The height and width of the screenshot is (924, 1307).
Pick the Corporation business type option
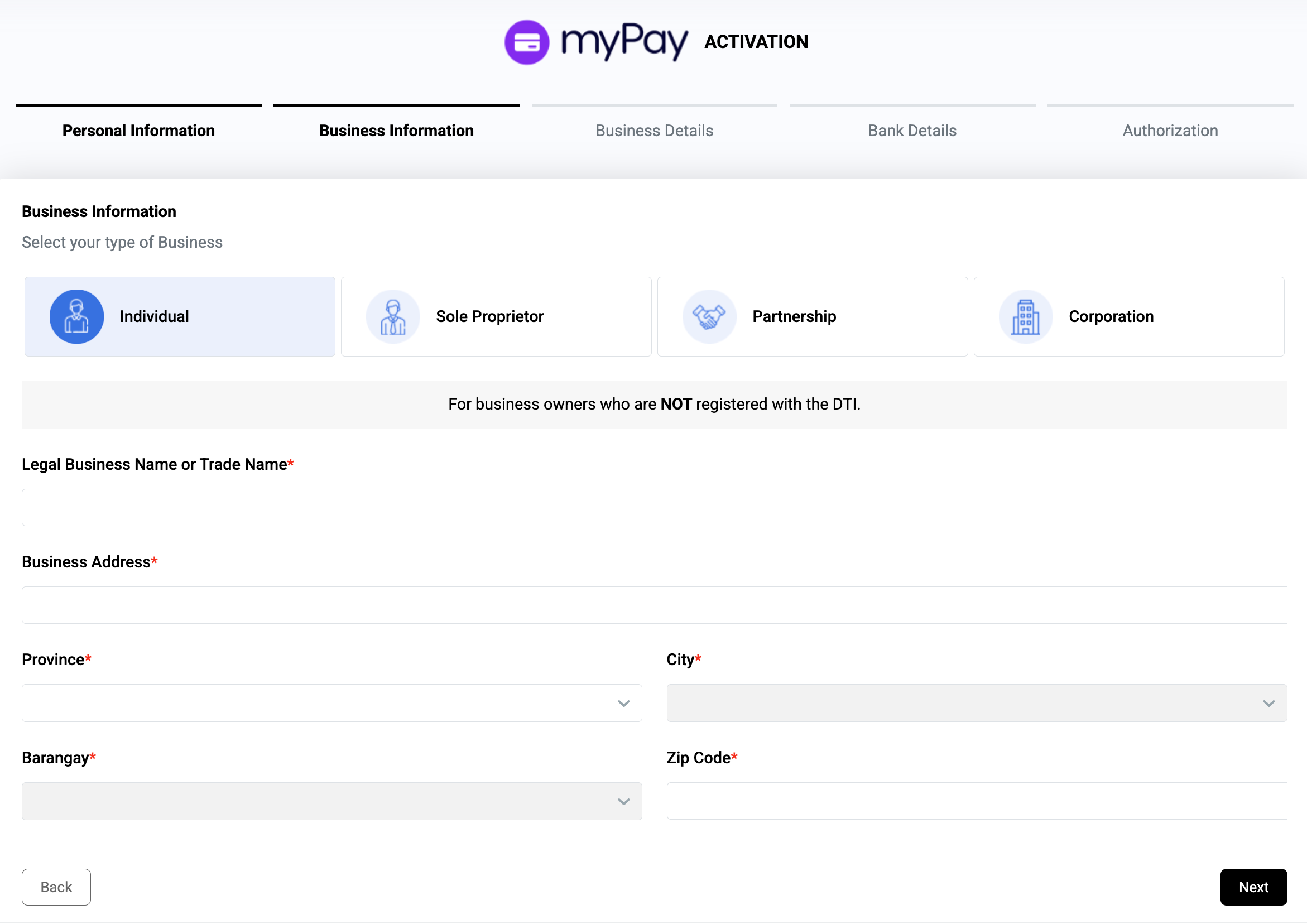[x=1129, y=316]
